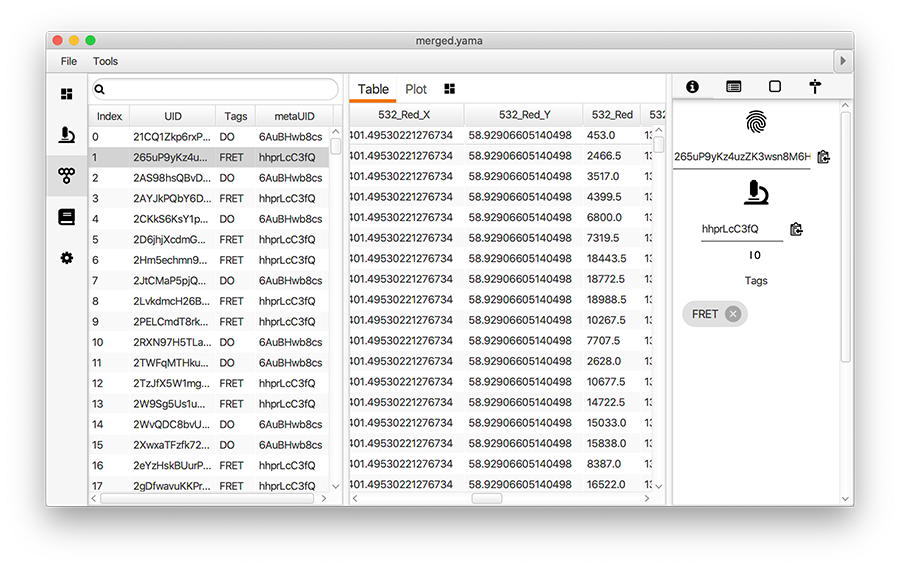900x567 pixels.
Task: Open the settings gear icon in sidebar
Action: tap(67, 258)
